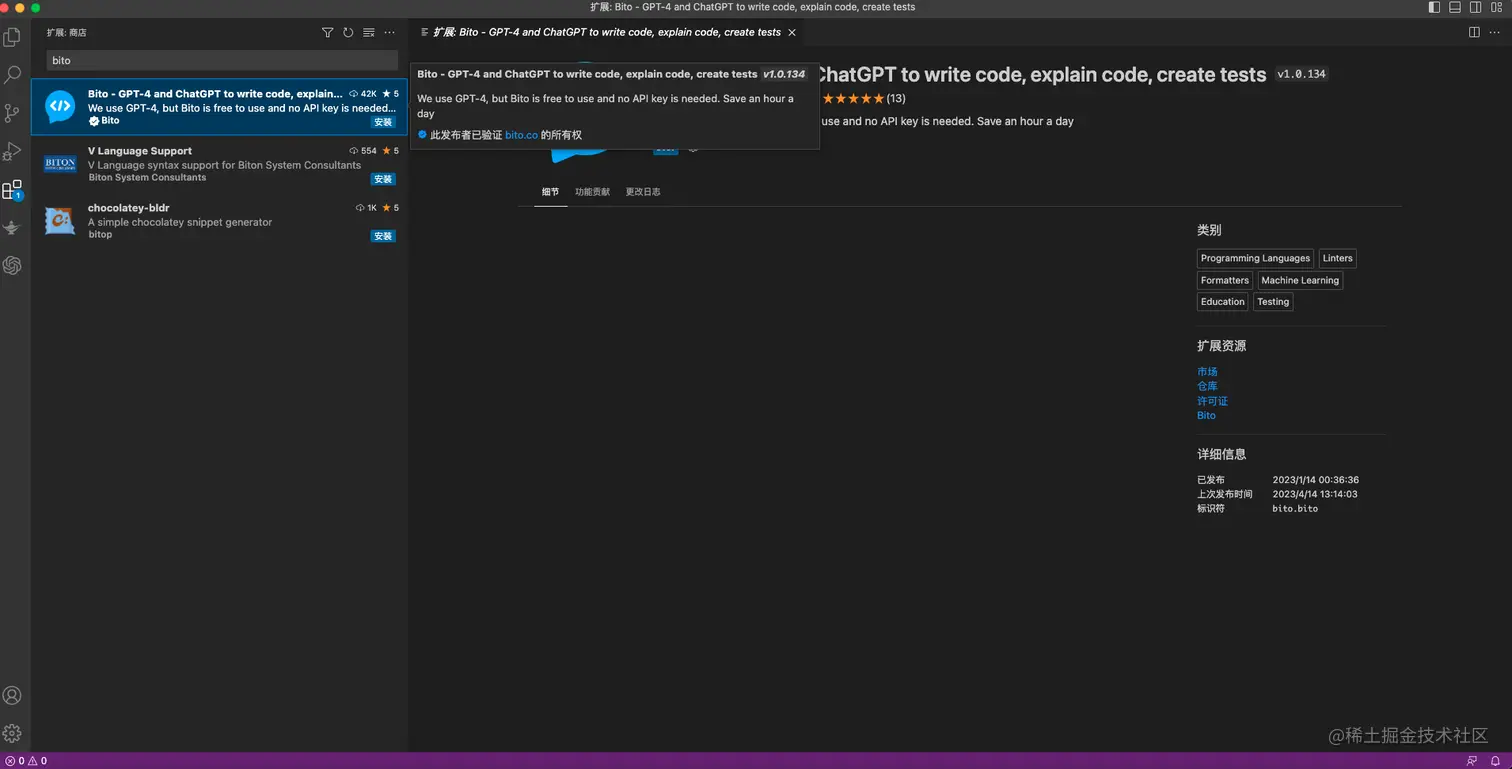The height and width of the screenshot is (769, 1512).
Task: Select the Bito GPT-4 extension in results
Action: point(219,106)
